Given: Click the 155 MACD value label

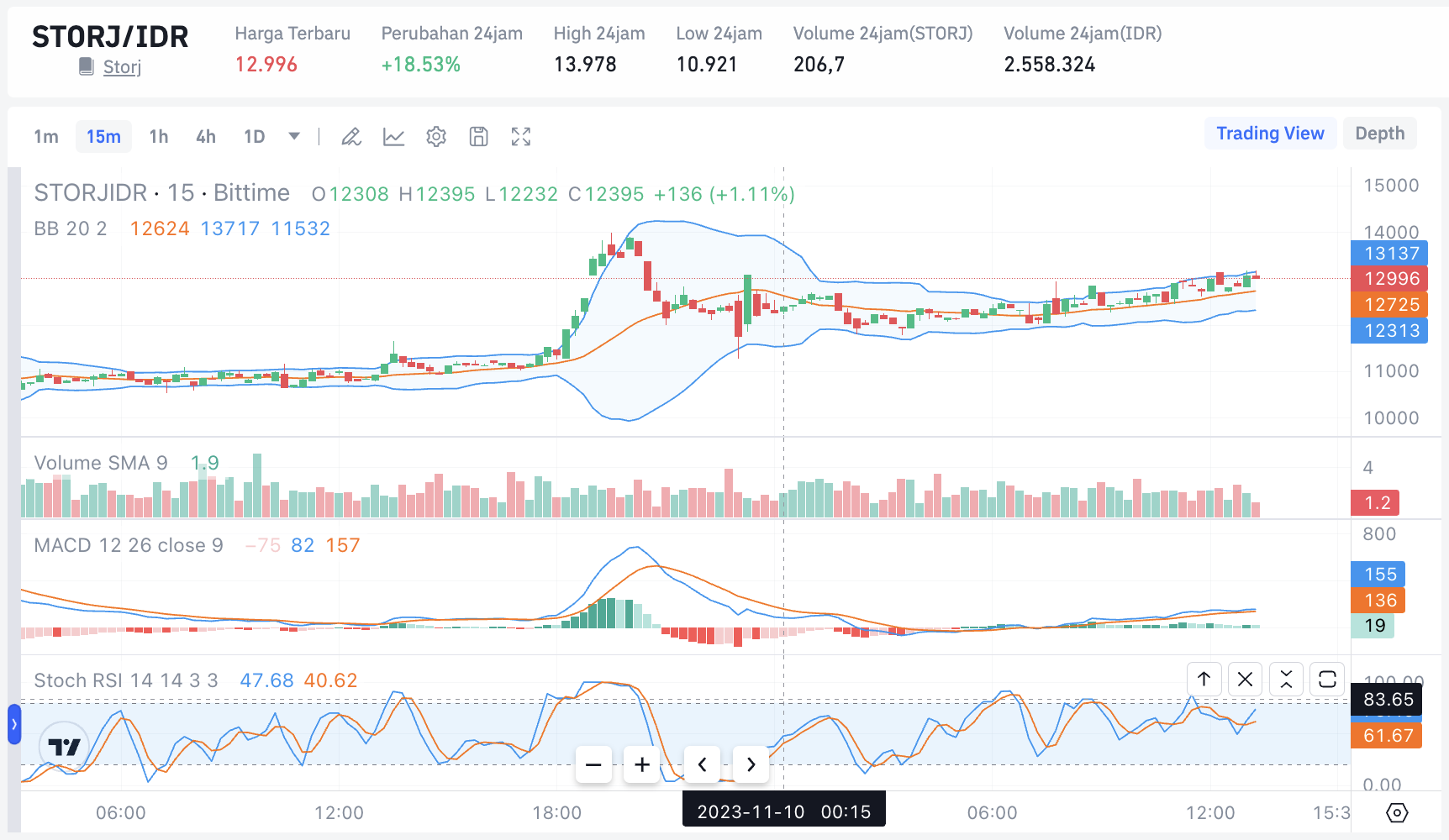Looking at the screenshot, I should click(x=1378, y=575).
